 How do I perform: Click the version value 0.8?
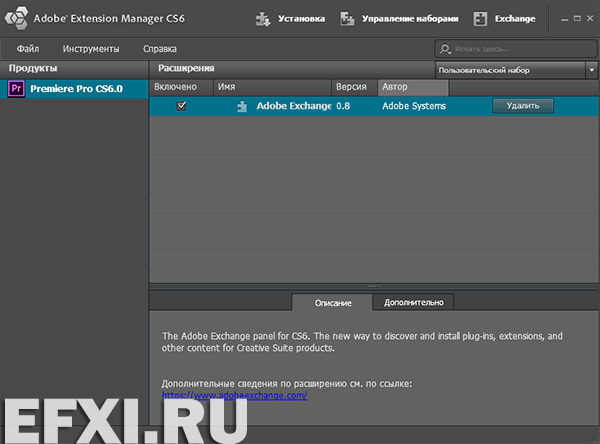[343, 106]
